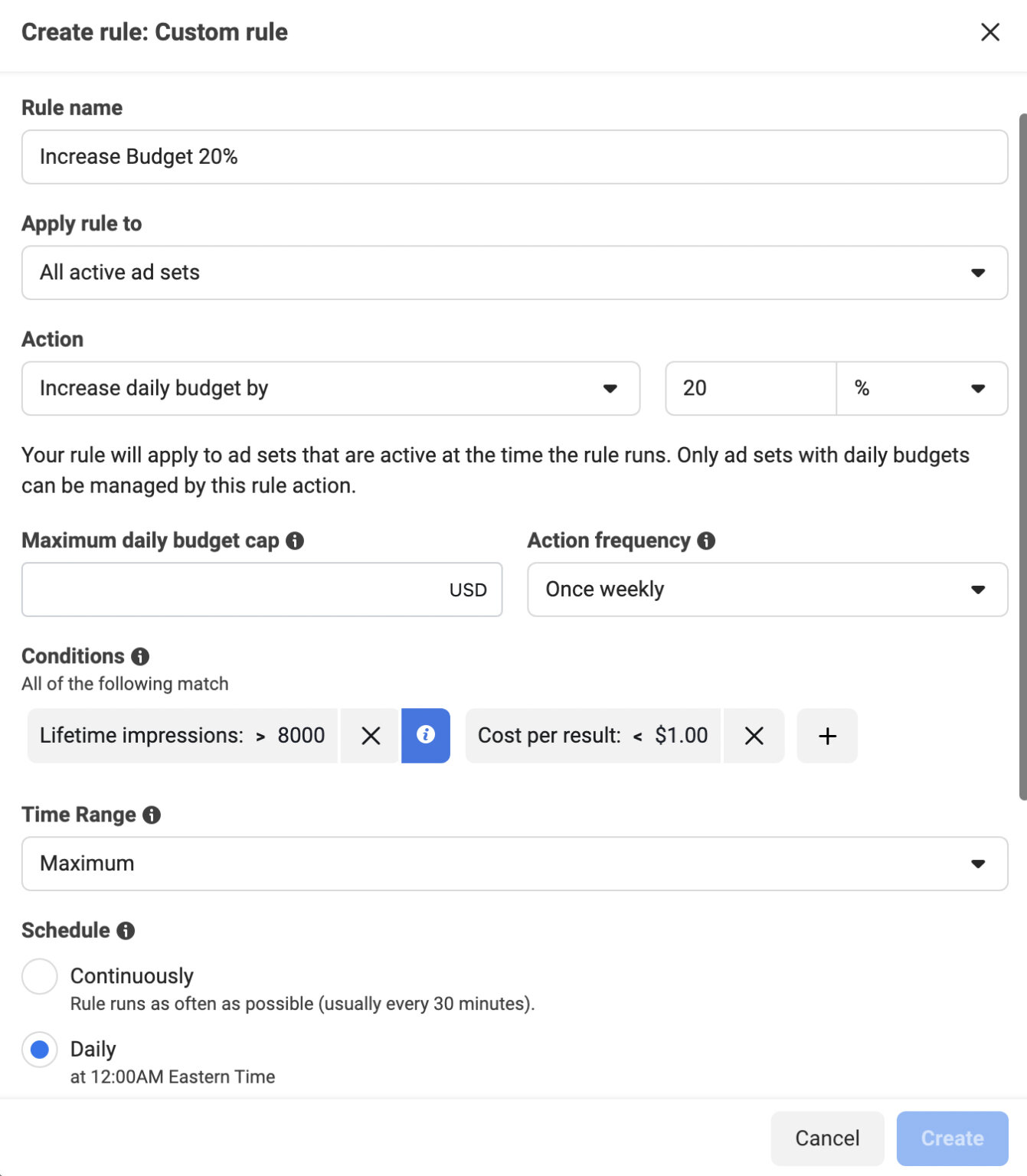1027x1176 pixels.
Task: Click the blue info icon on Lifetime impressions condition
Action: pos(426,736)
